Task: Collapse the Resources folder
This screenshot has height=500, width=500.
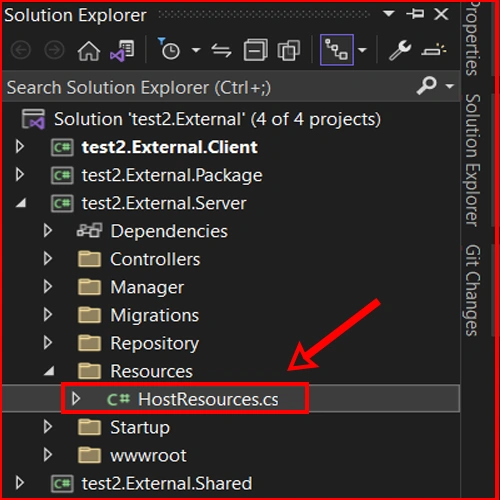Action: (49, 371)
